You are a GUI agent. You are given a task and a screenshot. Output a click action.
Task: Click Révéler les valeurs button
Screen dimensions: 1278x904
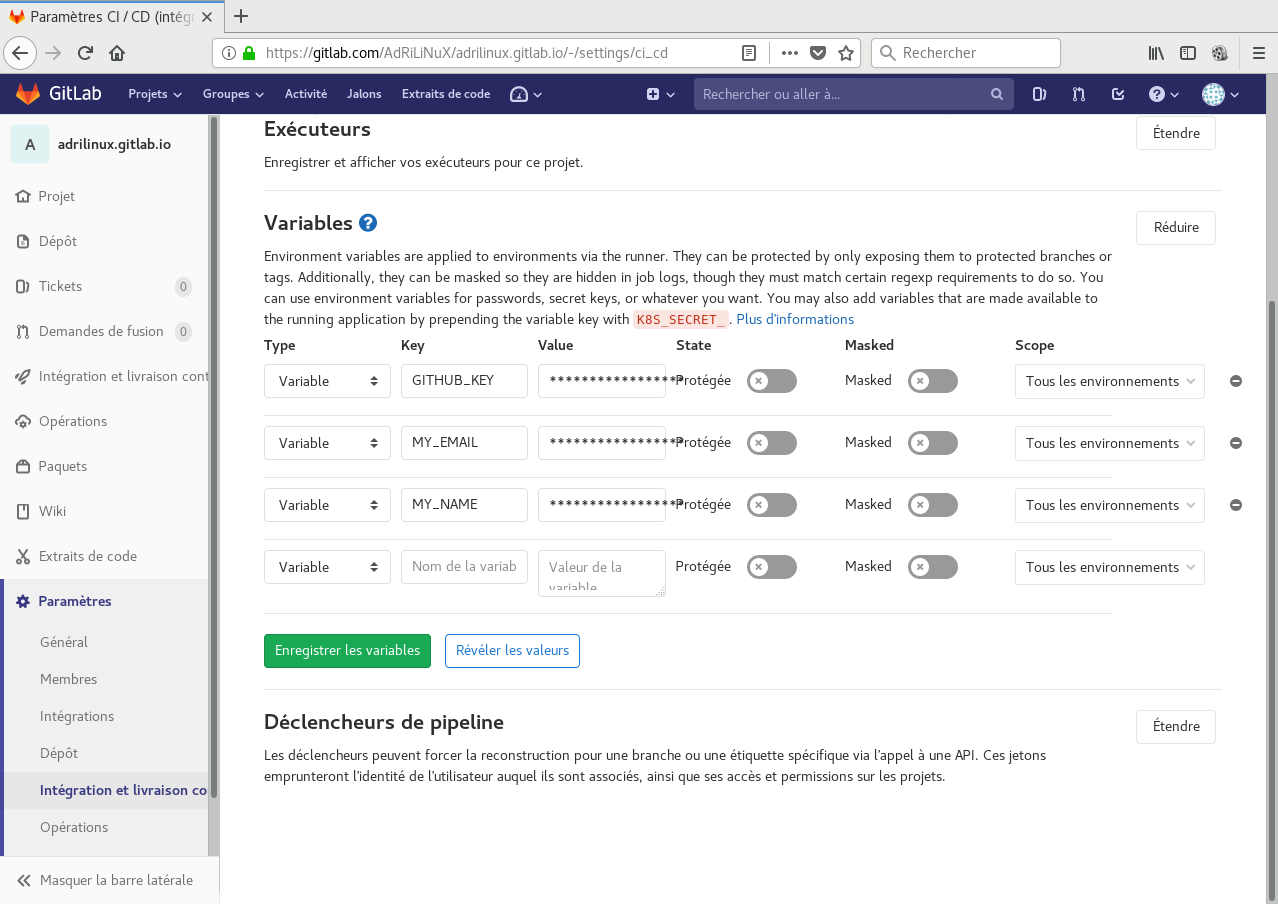[512, 650]
